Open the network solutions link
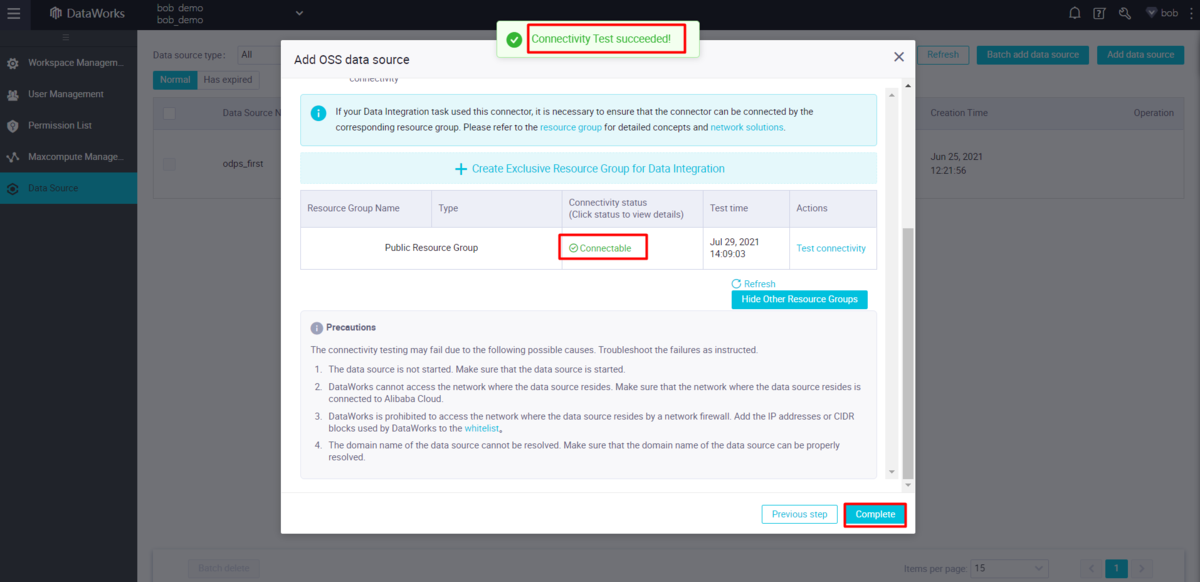The height and width of the screenshot is (582, 1200). pyautogui.click(x=747, y=128)
